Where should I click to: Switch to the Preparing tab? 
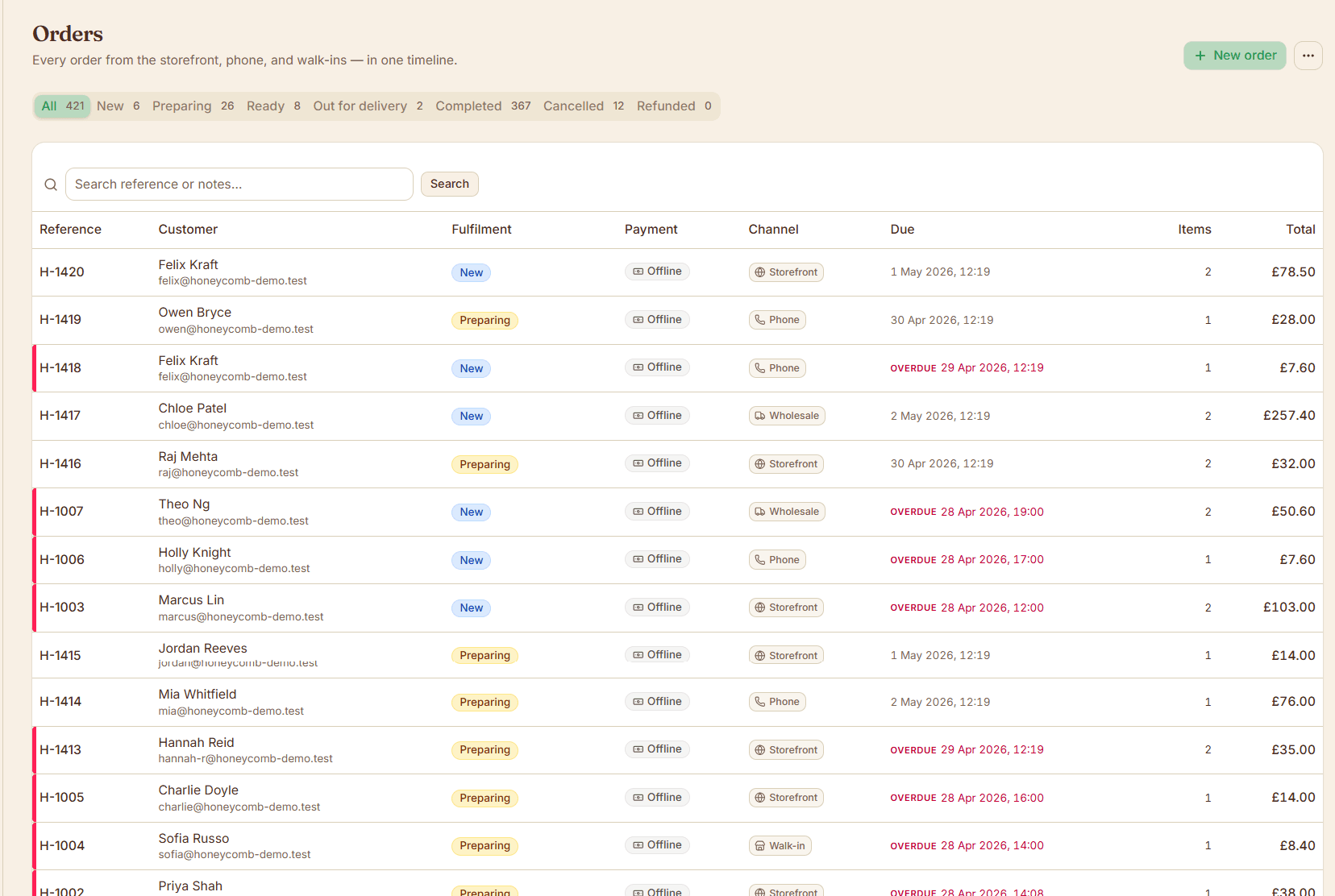coord(193,106)
